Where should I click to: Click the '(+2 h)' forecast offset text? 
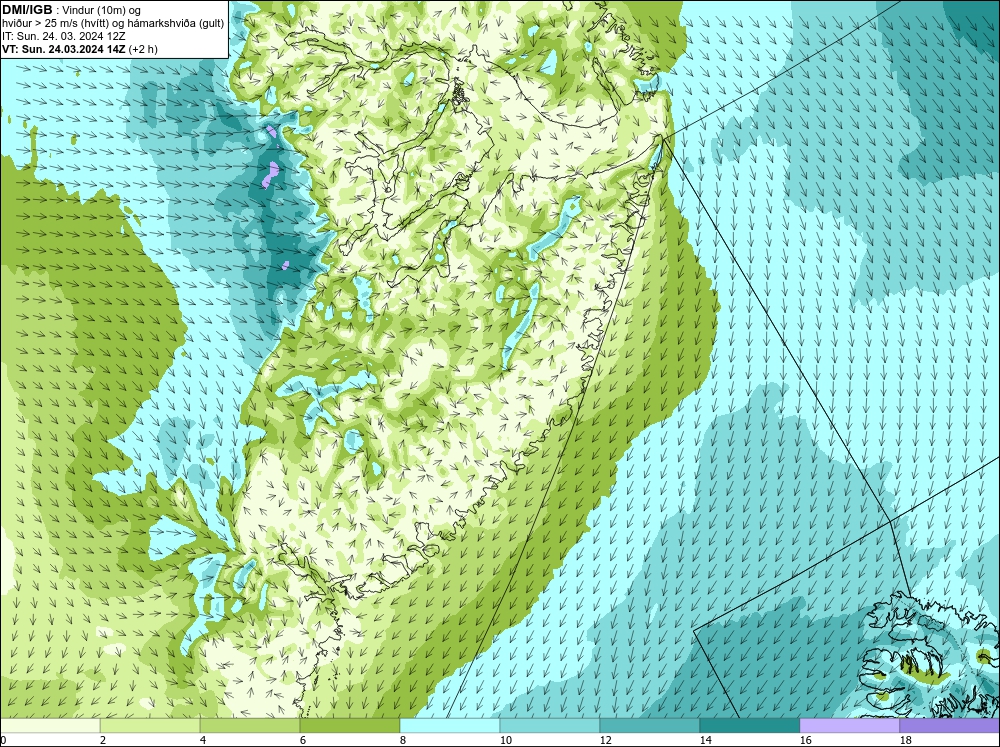point(143,48)
